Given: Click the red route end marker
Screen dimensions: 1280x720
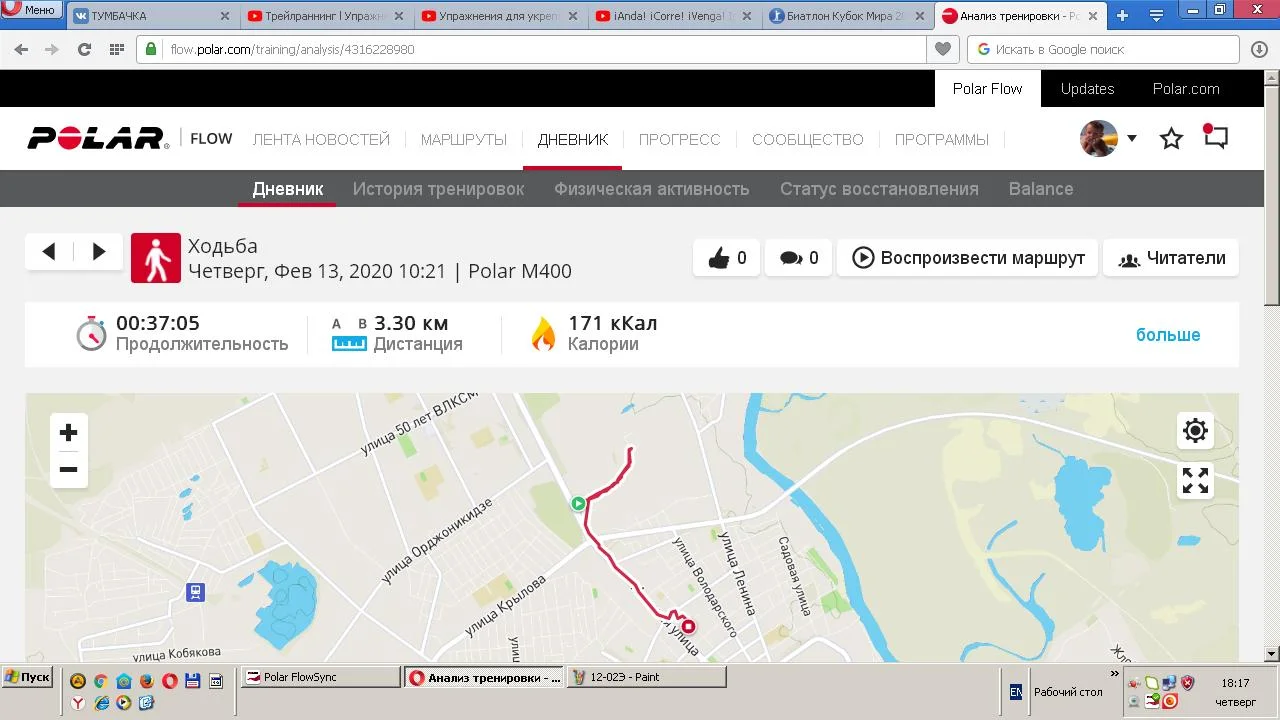Looking at the screenshot, I should 688,627.
